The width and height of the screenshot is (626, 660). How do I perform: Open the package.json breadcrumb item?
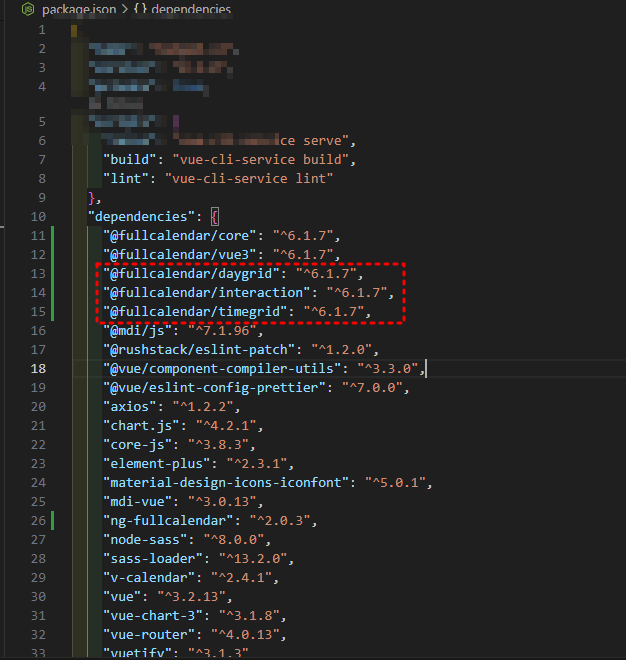(x=79, y=9)
